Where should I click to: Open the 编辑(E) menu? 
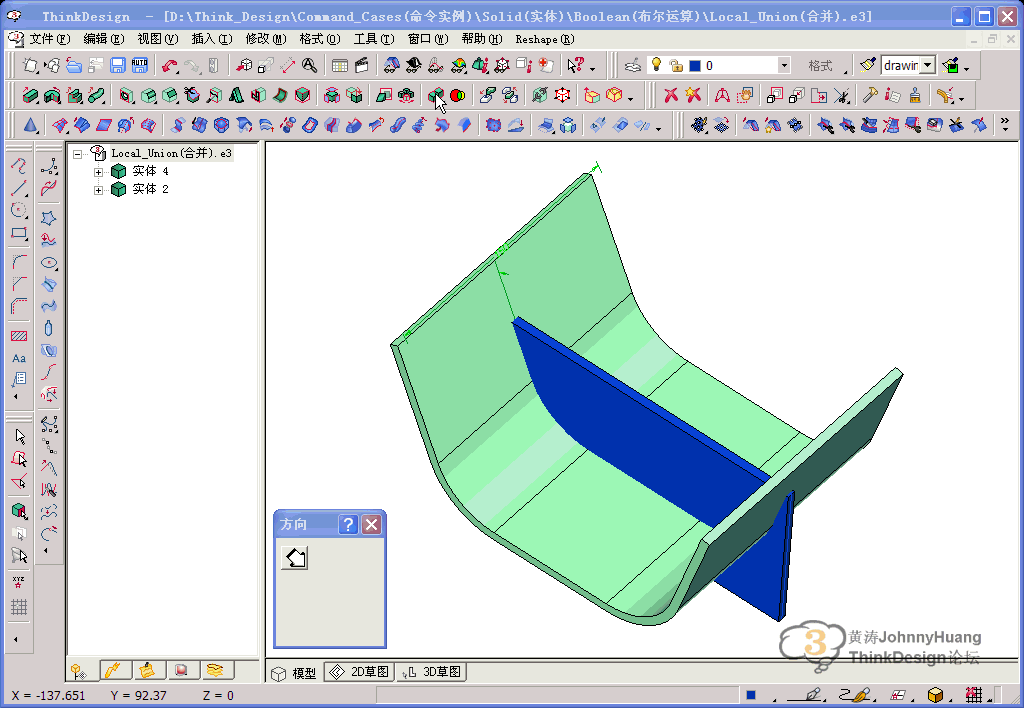pos(103,39)
